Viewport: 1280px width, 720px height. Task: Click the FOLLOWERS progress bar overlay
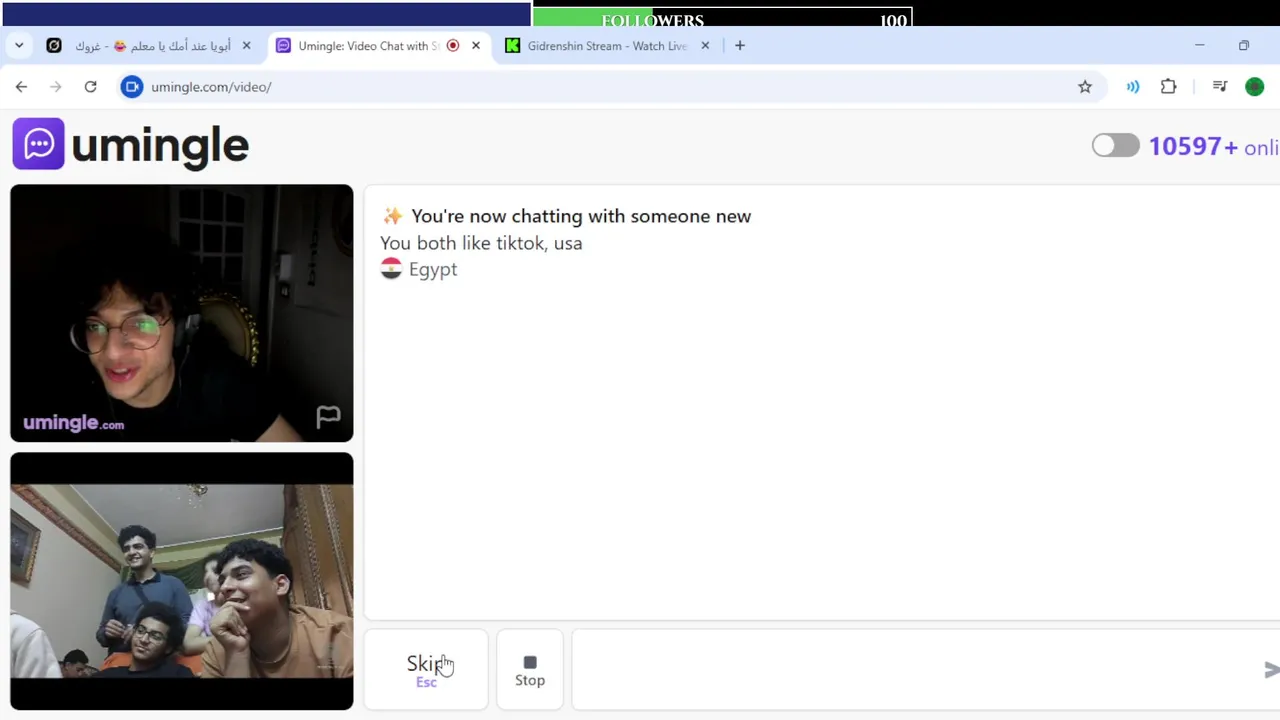coord(722,18)
